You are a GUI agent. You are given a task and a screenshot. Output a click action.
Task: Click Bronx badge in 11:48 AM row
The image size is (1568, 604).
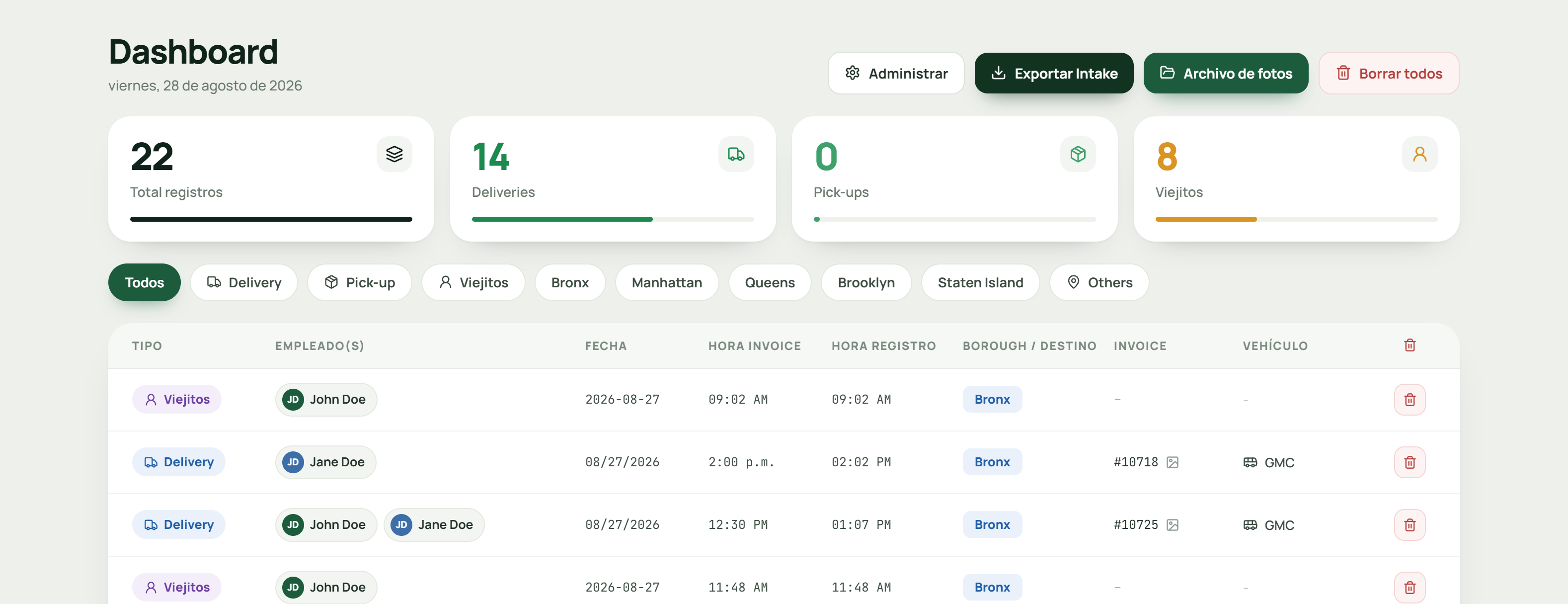[992, 588]
